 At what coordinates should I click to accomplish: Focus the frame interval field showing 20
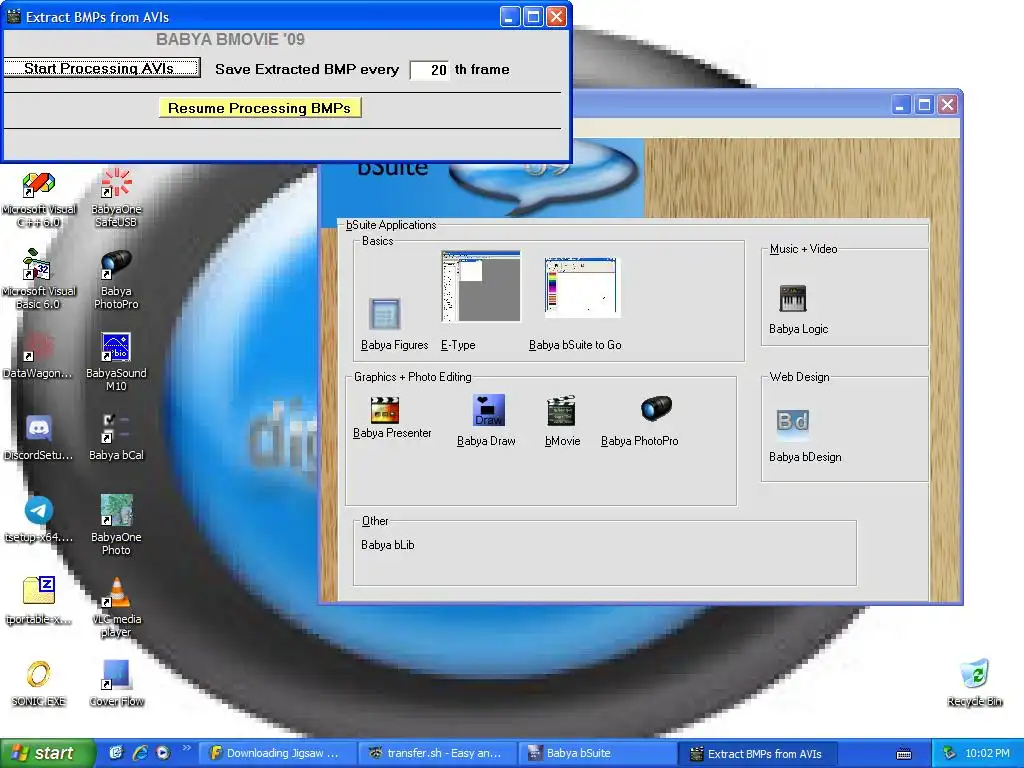(430, 69)
